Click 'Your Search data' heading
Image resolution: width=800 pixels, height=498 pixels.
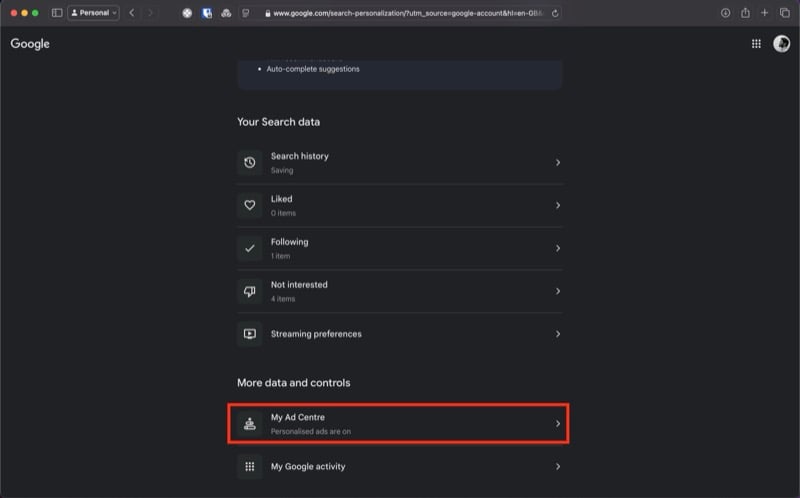pyautogui.click(x=279, y=122)
